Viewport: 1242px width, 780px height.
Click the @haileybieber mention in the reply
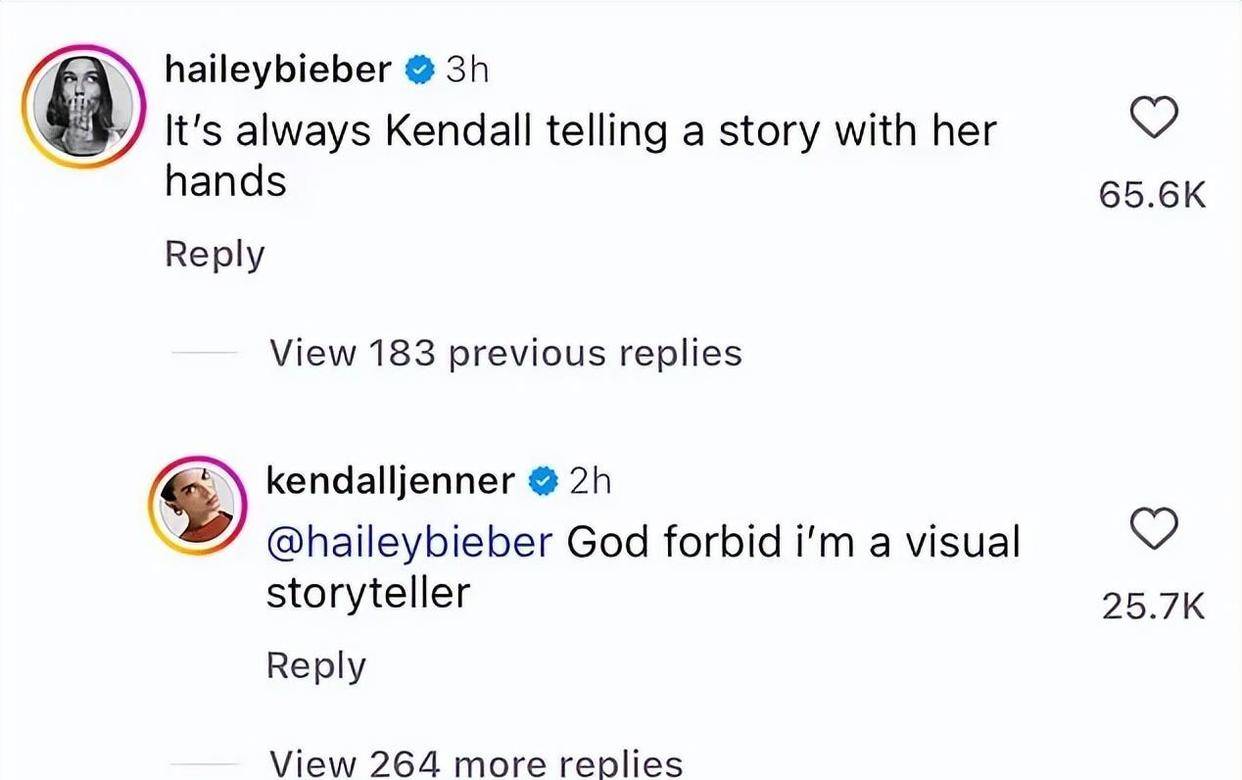tap(408, 542)
